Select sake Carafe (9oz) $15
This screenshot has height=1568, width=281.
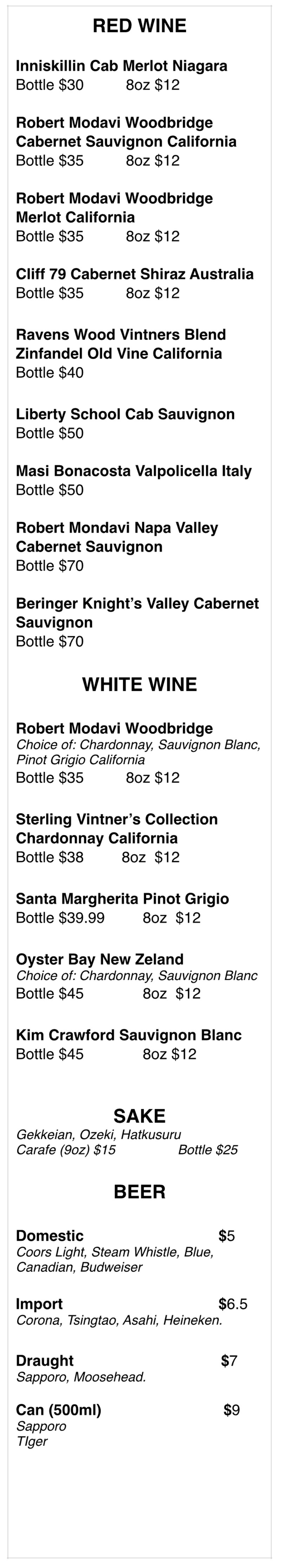coord(66,1150)
